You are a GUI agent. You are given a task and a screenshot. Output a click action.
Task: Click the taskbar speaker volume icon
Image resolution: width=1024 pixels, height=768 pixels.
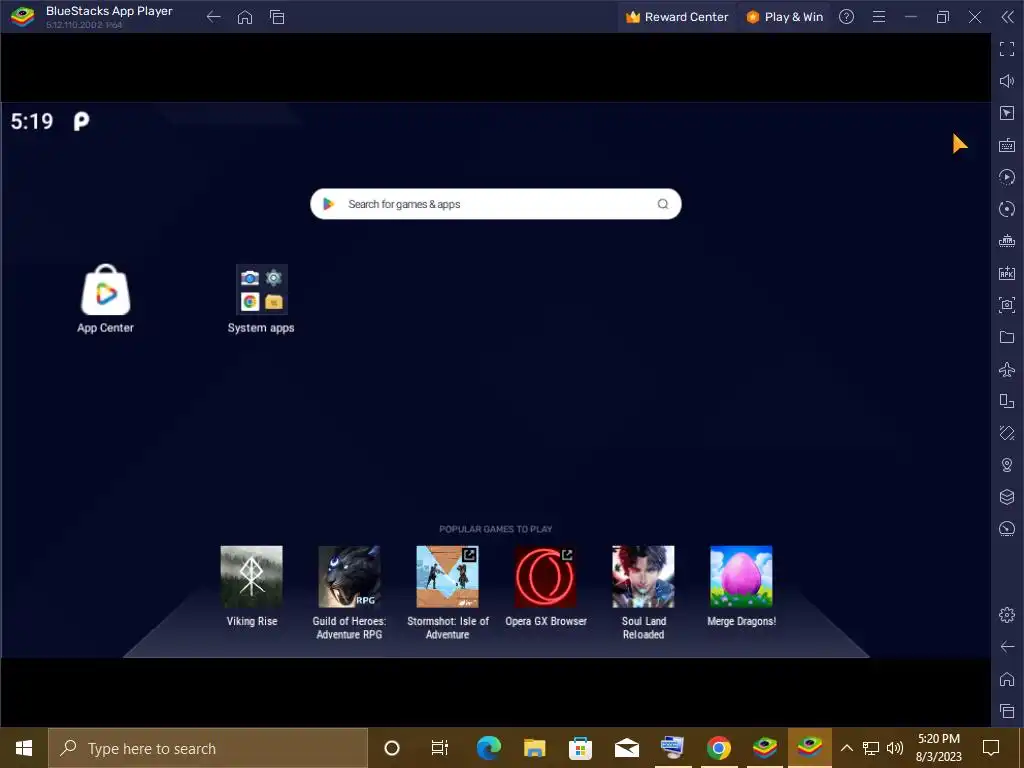point(895,748)
